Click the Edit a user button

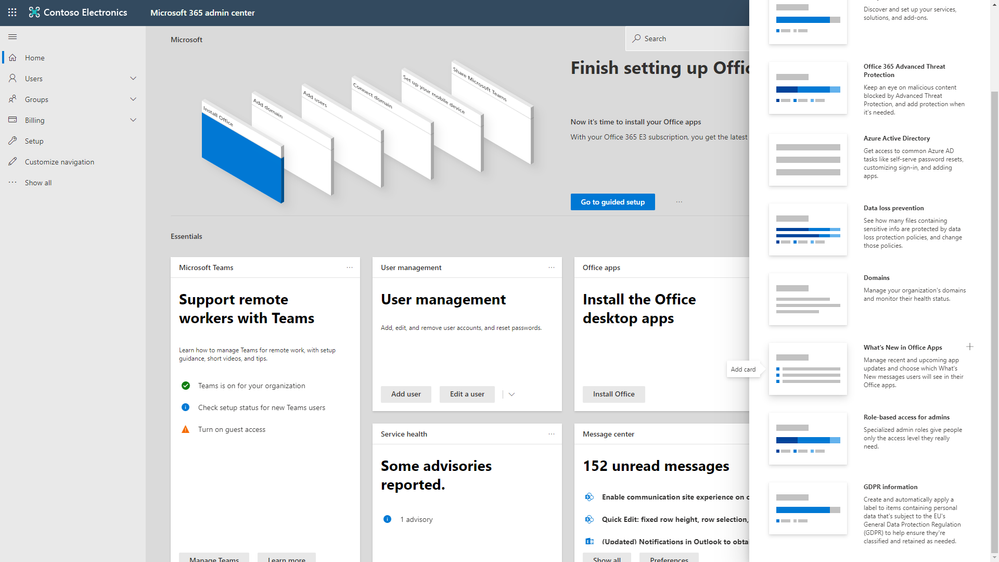coord(467,394)
